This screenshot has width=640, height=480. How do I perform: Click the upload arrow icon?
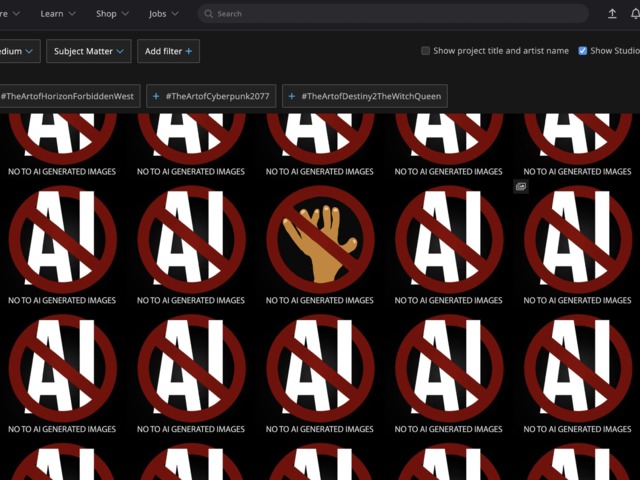tap(612, 13)
